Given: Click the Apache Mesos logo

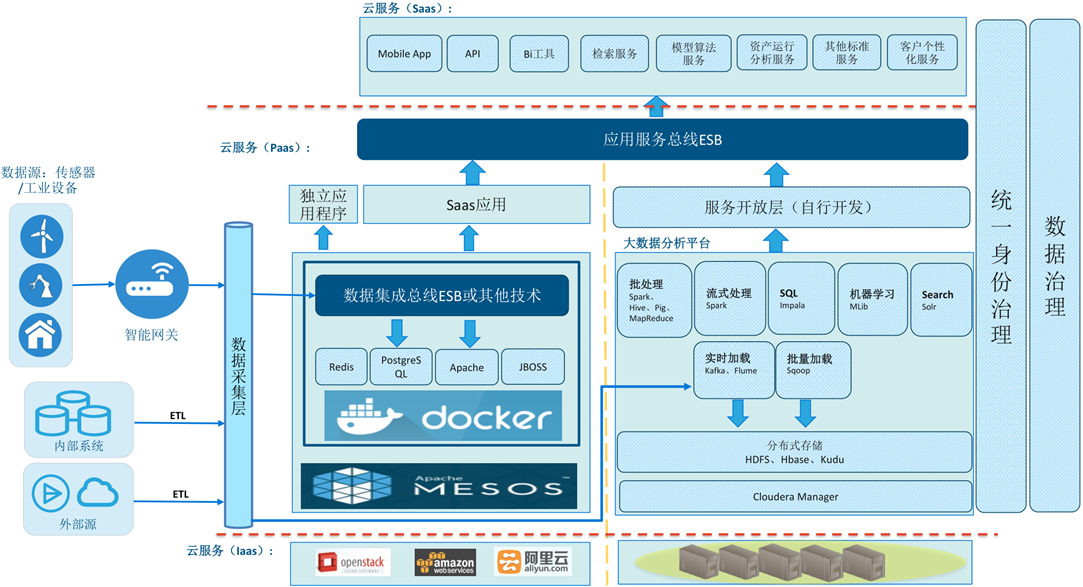Looking at the screenshot, I should click(x=439, y=486).
